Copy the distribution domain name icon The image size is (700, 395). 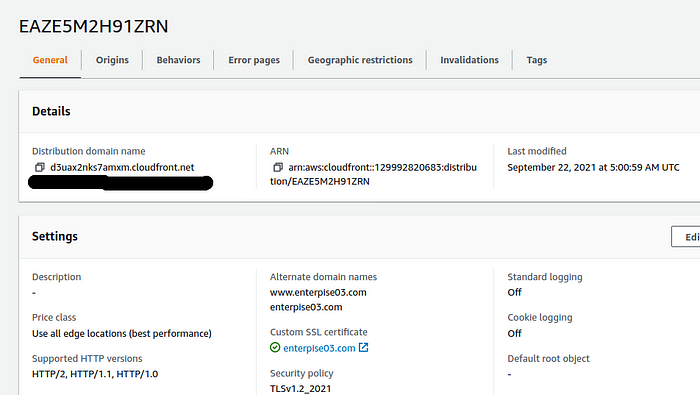[40, 167]
